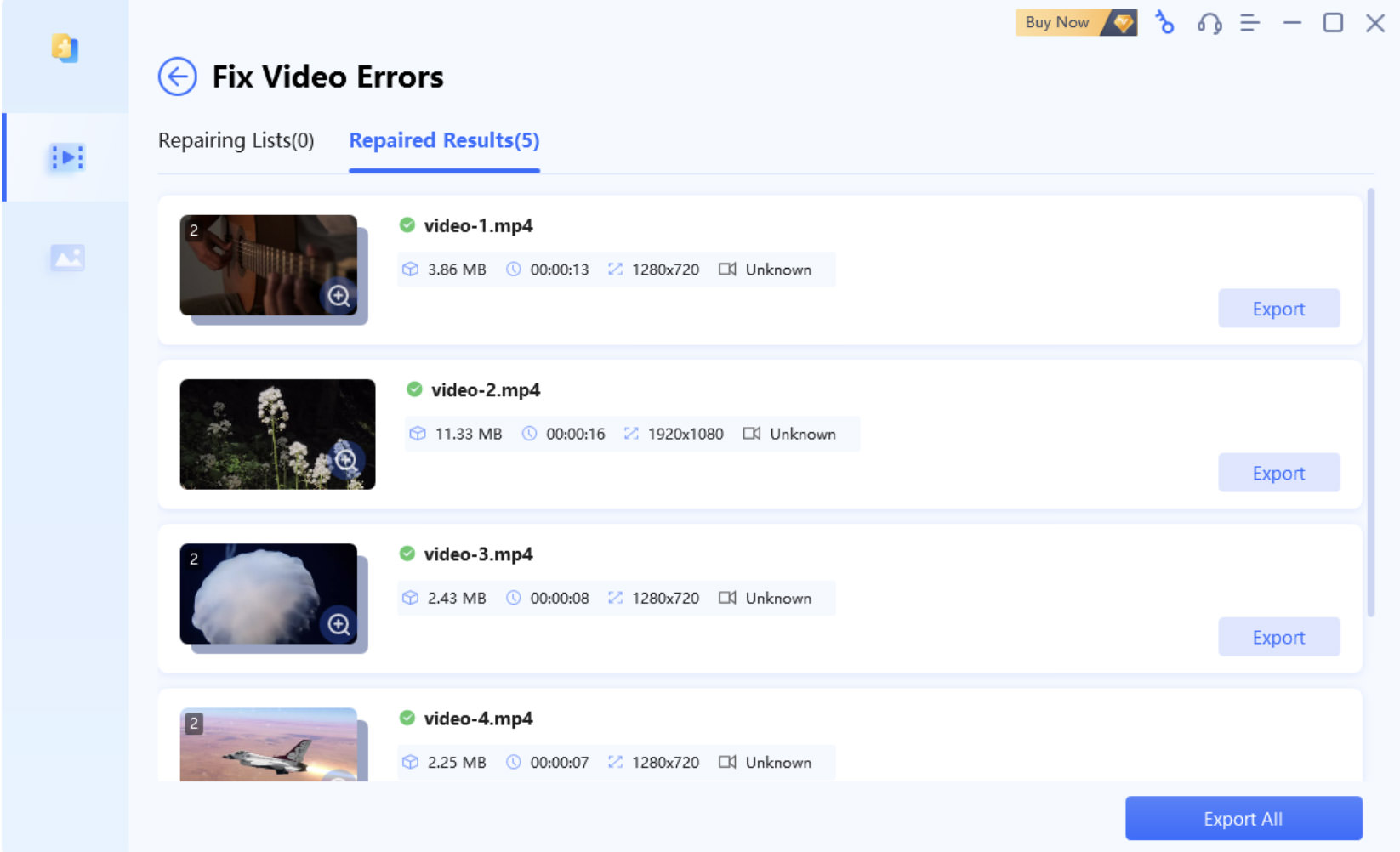Click the green success check next to video-1.mp4
This screenshot has width=1400, height=852.
coord(407,224)
